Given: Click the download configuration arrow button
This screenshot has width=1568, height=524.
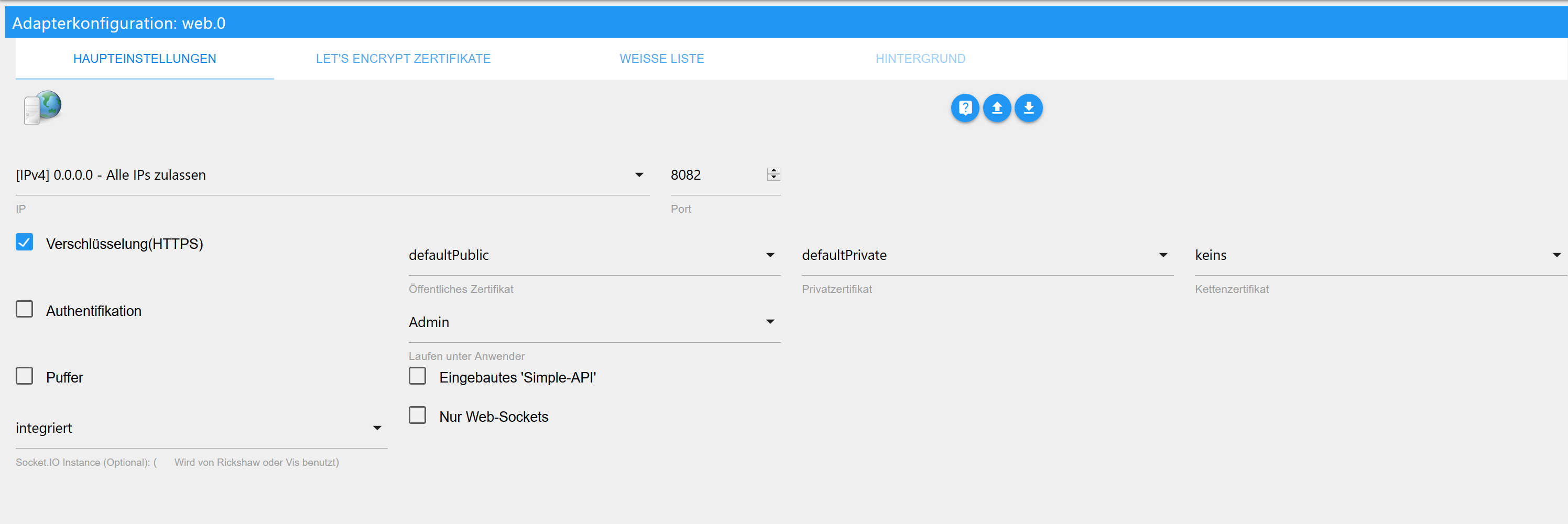Looking at the screenshot, I should pyautogui.click(x=1028, y=108).
